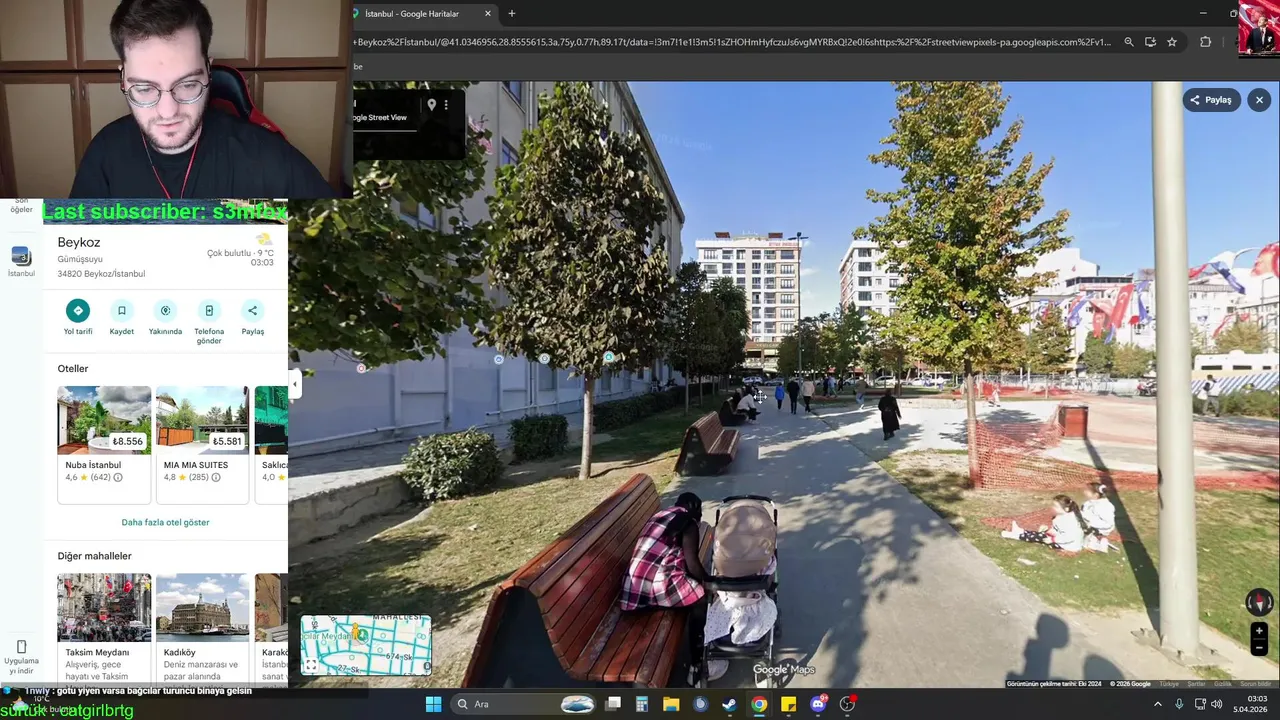The width and height of the screenshot is (1280, 720).
Task: Click the microphone tray icon
Action: 1179,704
